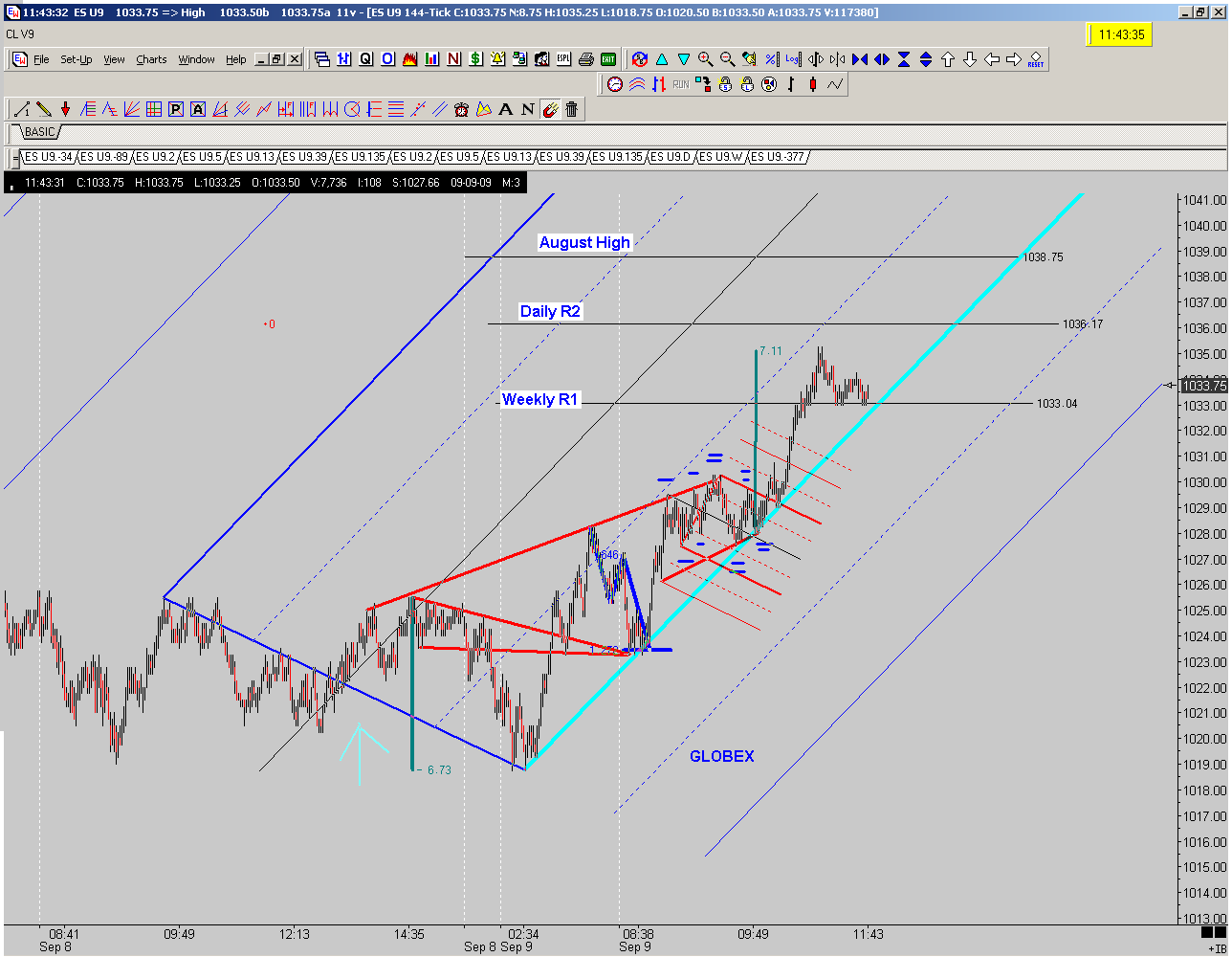
Task: Switch to the ES U9.-89 chart tab
Action: point(104,157)
